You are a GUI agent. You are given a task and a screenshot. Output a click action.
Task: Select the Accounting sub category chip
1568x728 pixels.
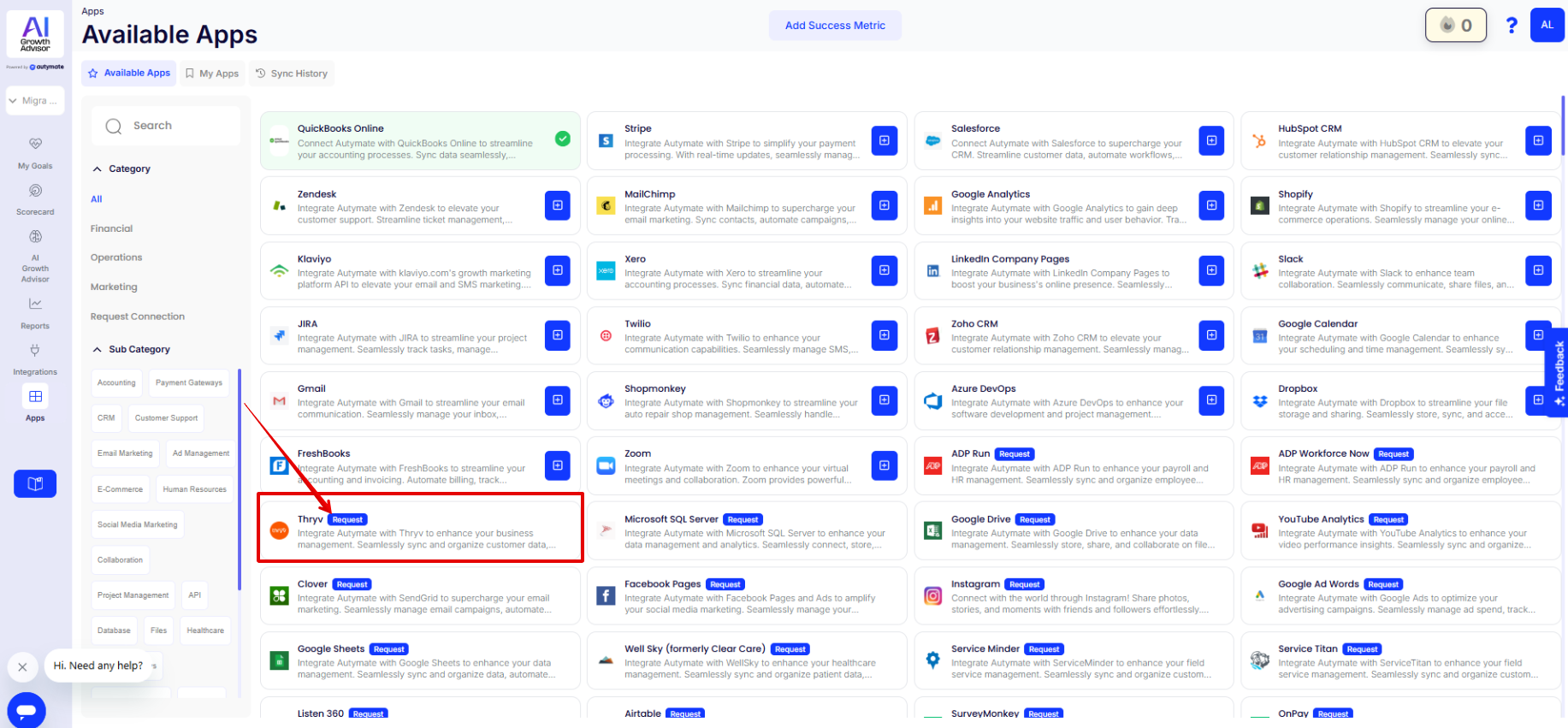point(116,383)
